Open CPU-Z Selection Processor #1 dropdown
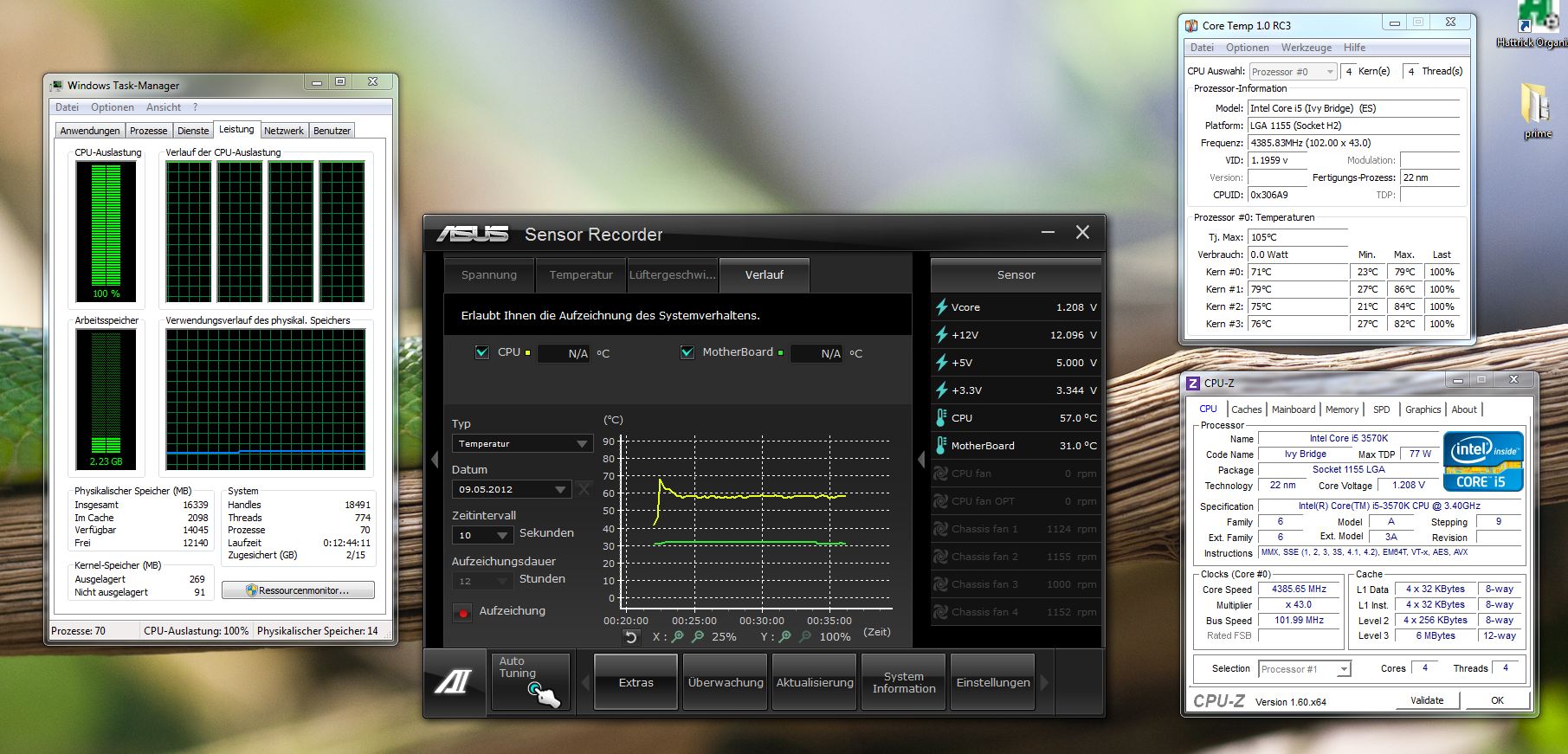 click(1305, 669)
